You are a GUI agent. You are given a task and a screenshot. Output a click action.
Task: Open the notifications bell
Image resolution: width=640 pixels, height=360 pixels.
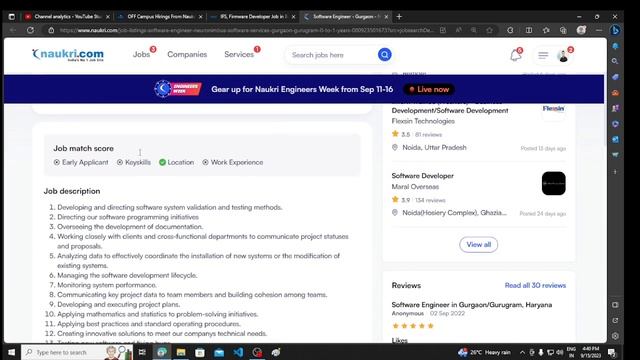coord(516,55)
